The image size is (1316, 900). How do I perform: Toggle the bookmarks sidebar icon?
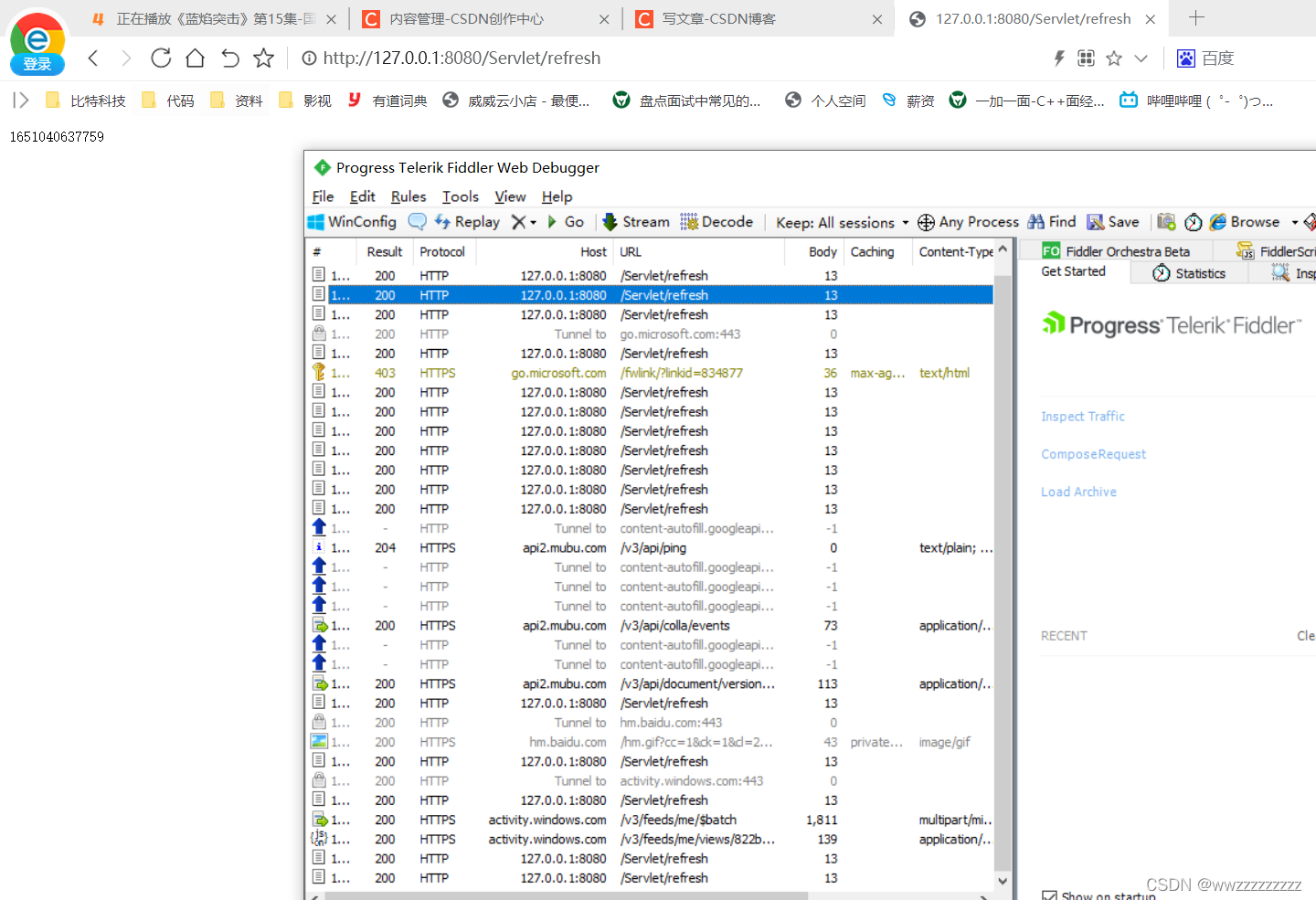tap(20, 101)
